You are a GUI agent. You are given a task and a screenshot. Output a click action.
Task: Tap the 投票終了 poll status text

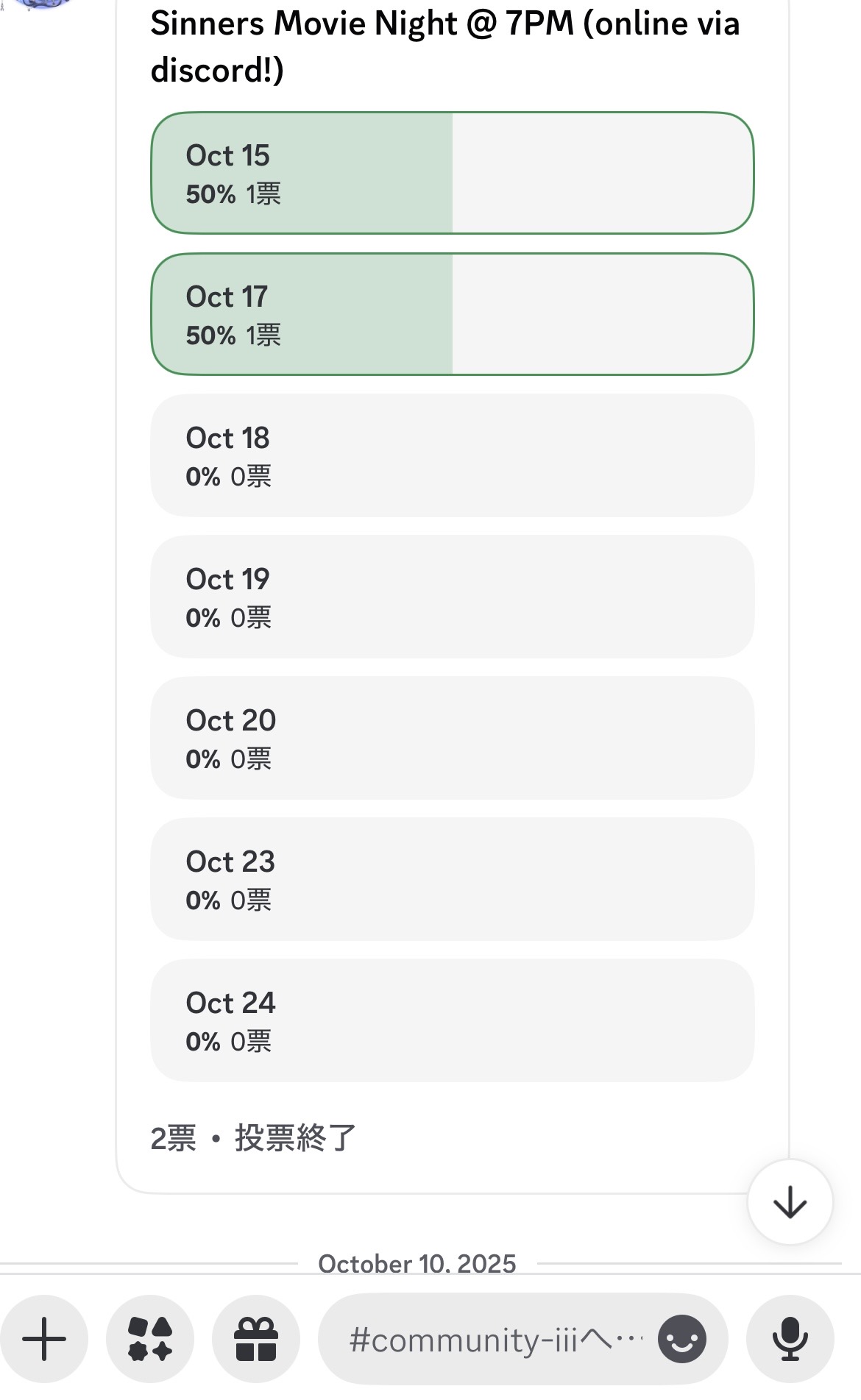(295, 1138)
